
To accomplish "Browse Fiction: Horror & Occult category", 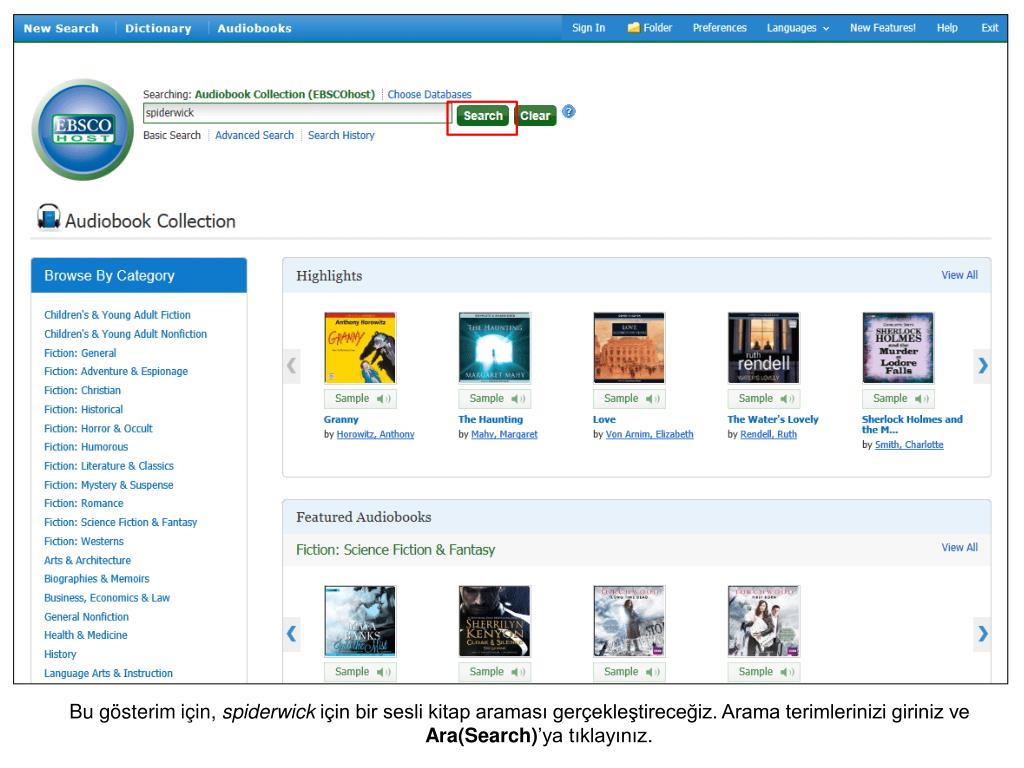I will click(98, 428).
